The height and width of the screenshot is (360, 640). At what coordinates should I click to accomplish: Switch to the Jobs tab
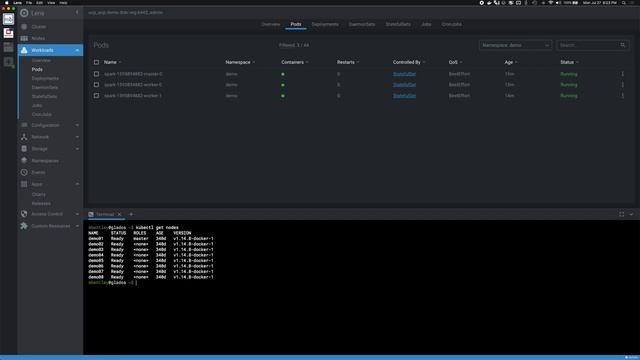426,24
